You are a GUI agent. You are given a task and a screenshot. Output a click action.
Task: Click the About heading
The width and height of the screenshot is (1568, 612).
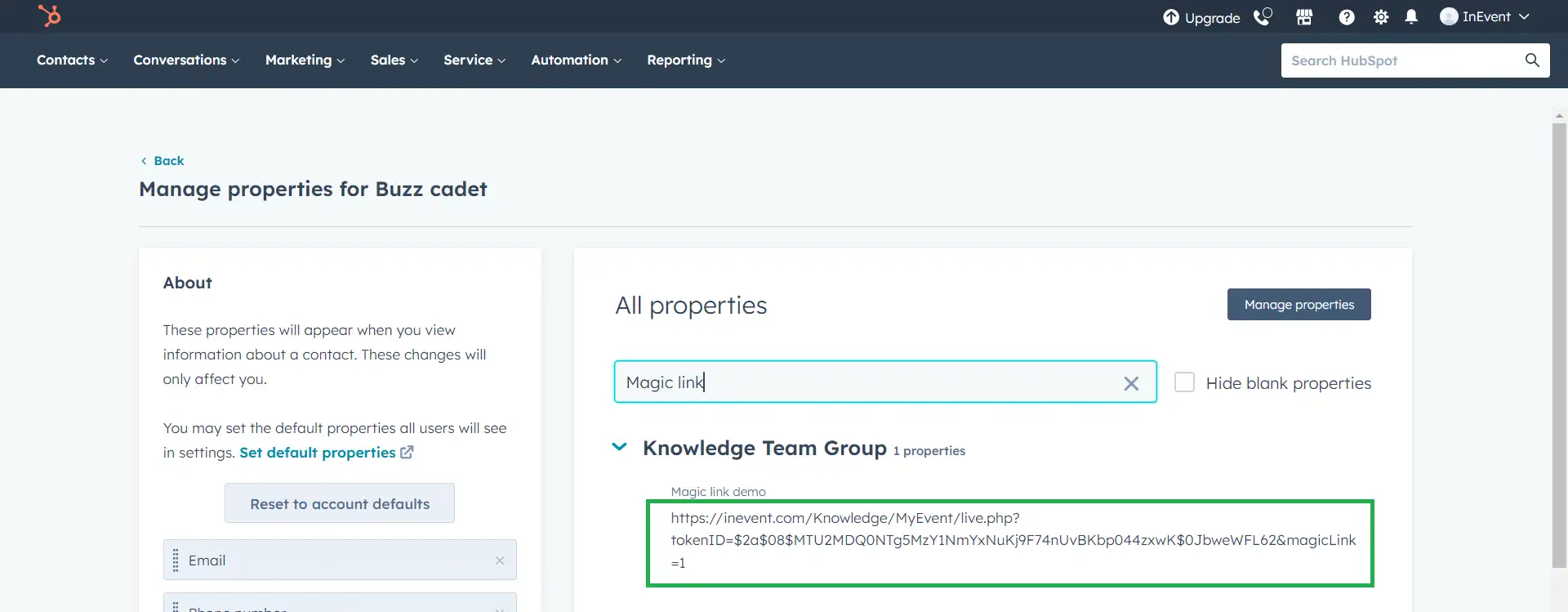coord(187,283)
